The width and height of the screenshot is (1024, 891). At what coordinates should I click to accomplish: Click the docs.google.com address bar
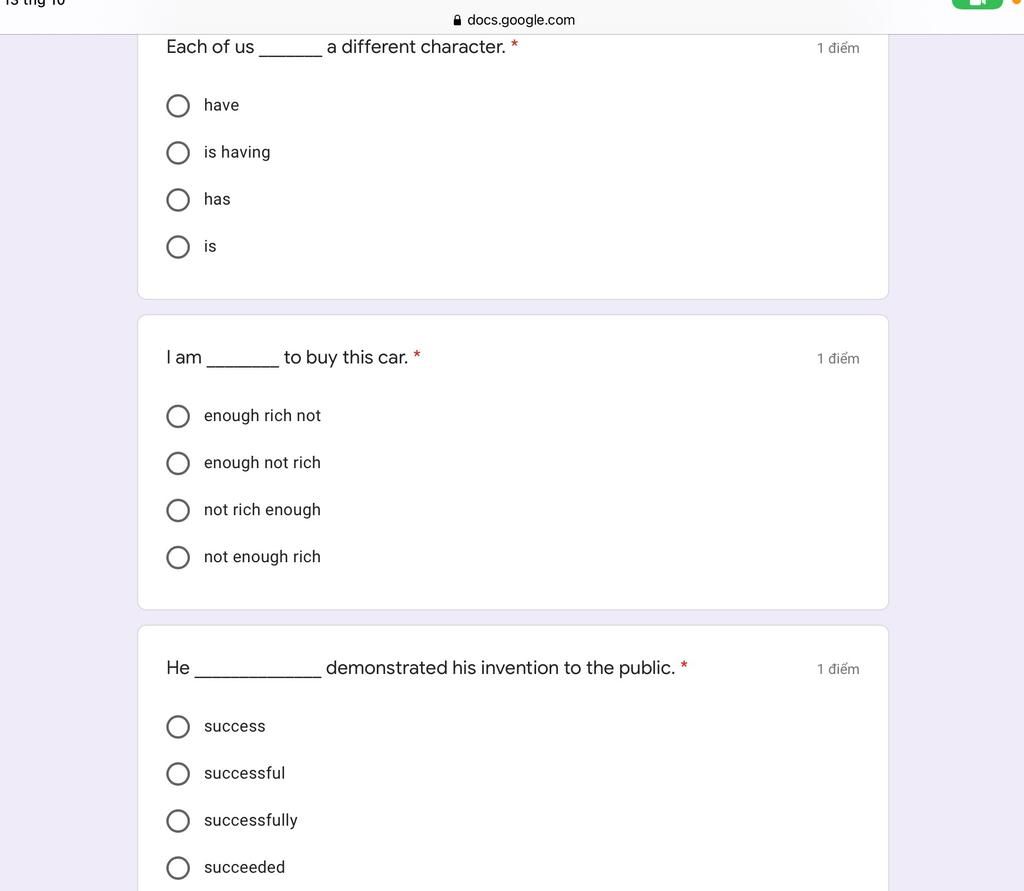coord(520,20)
